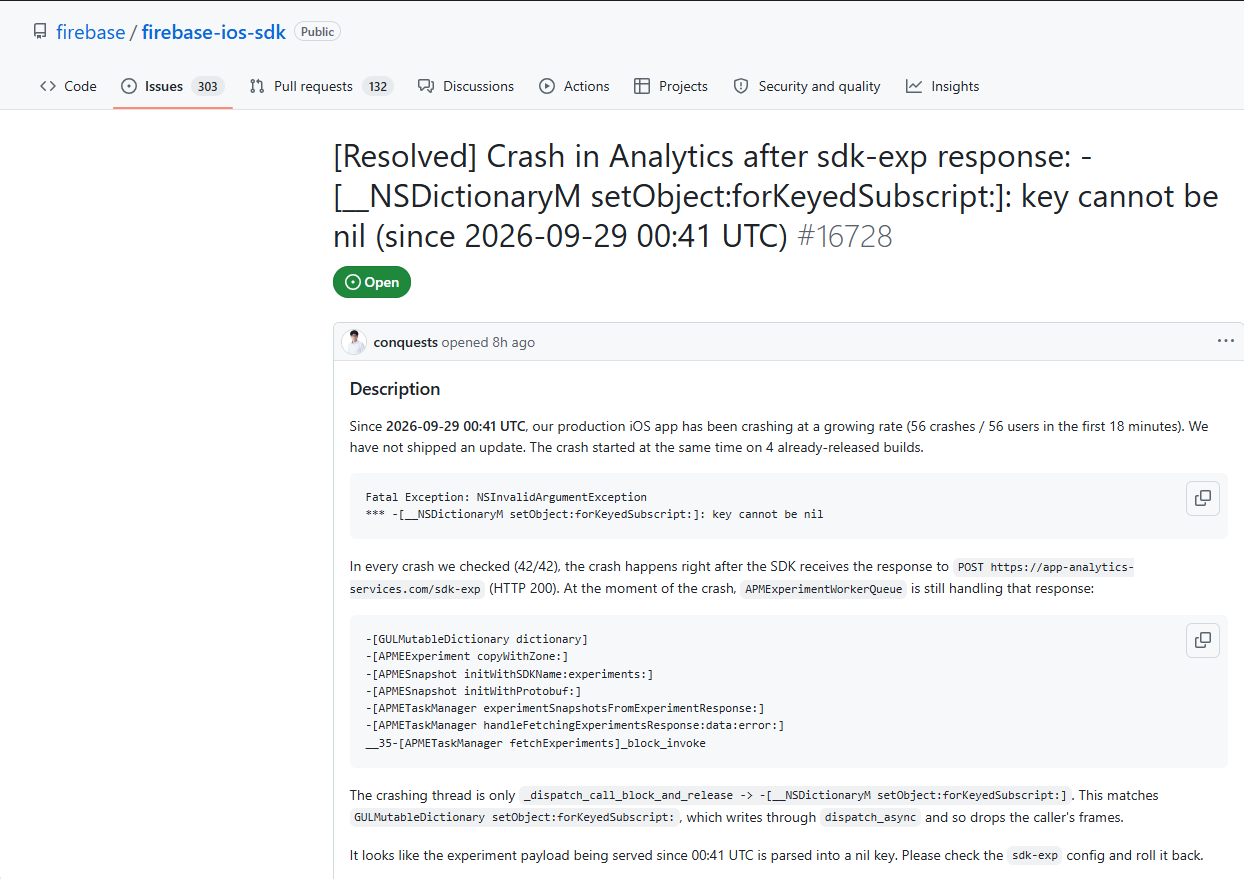Screen dimensions: 1244x879
Task: Open the comment options ellipsis menu
Action: pyautogui.click(x=1226, y=341)
